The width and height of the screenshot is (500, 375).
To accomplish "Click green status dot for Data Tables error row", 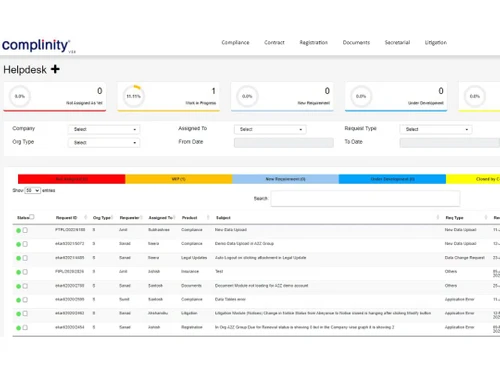I will click(x=18, y=300).
